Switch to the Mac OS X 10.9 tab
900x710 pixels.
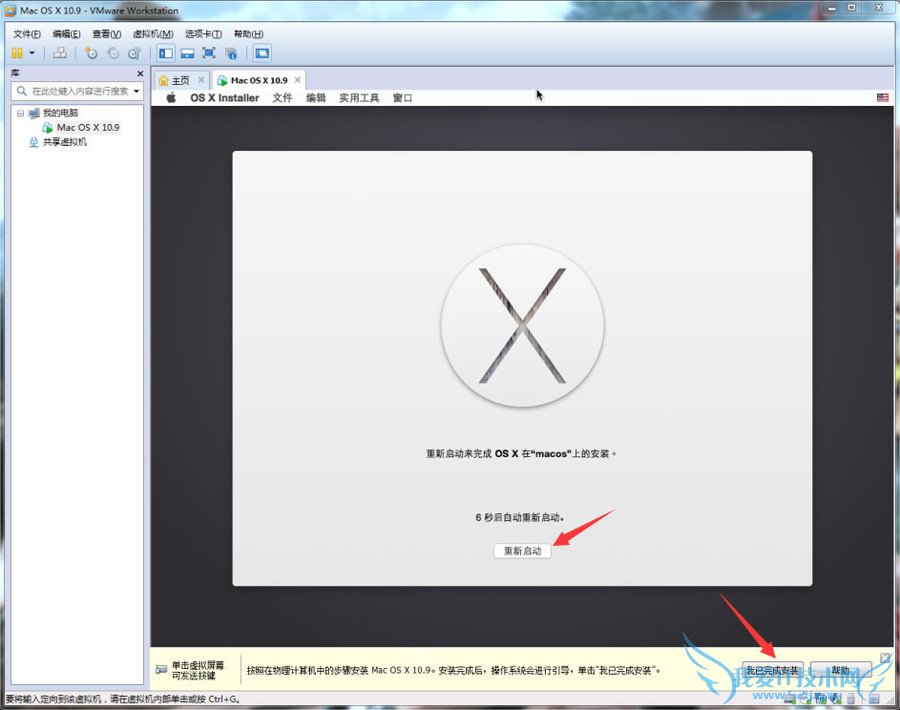coord(259,80)
